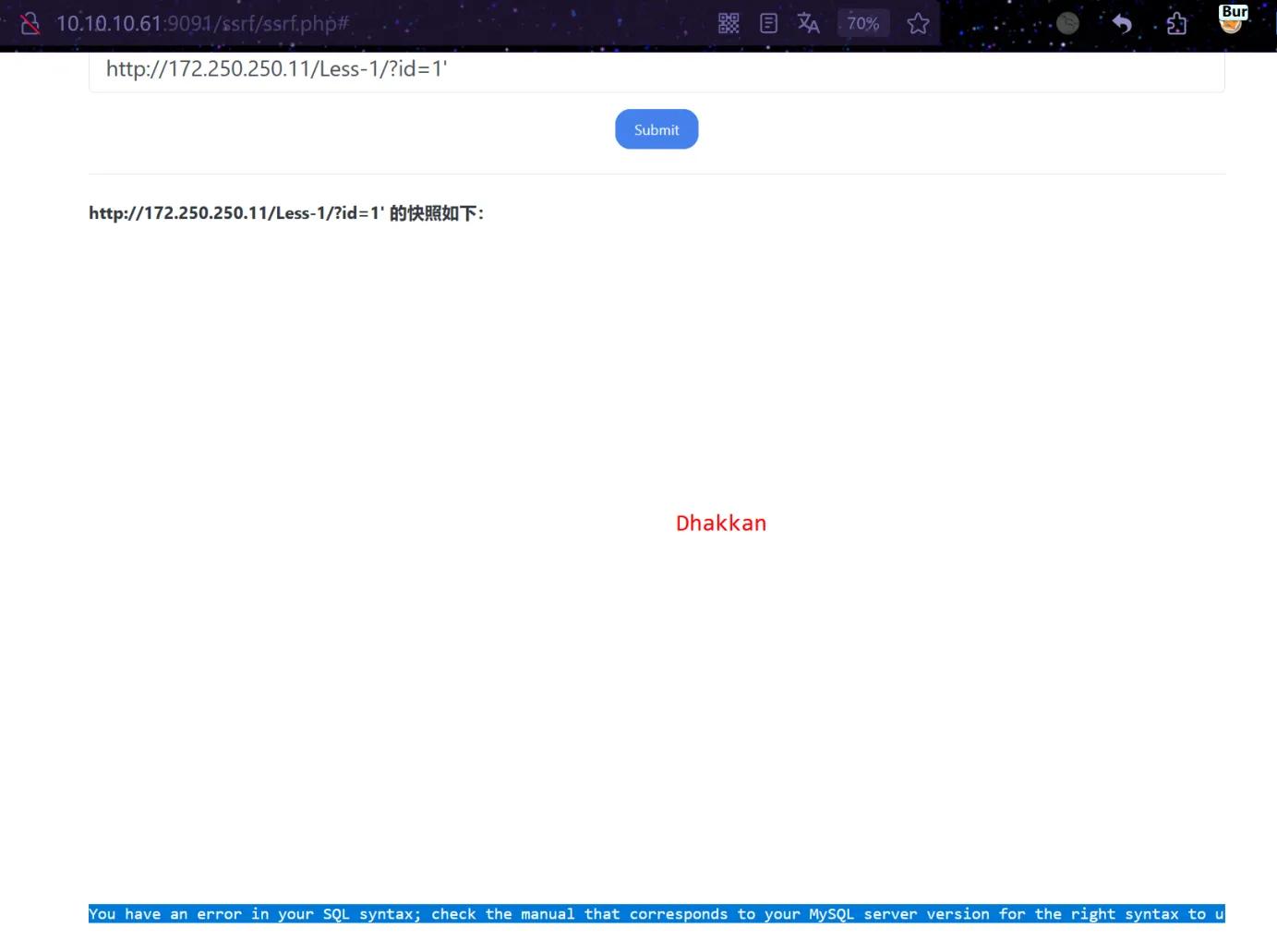Click the undo arrow toolbar icon

point(1122,23)
